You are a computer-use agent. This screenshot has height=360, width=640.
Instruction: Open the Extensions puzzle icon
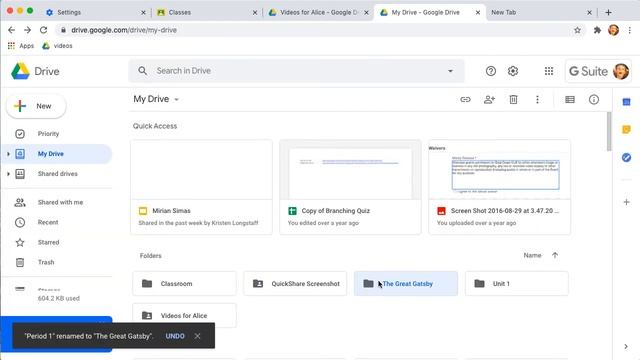(x=597, y=30)
